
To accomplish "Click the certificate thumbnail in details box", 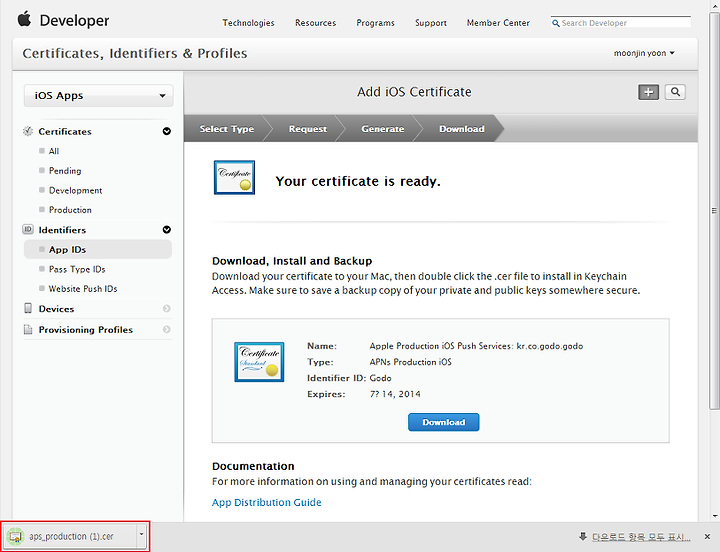I will click(259, 362).
